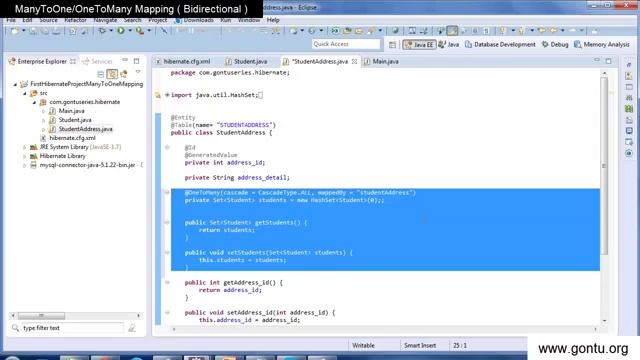Screen dimensions: 640x360
Task: Click the Debug bug toolbar icon
Action: (x=102, y=31)
